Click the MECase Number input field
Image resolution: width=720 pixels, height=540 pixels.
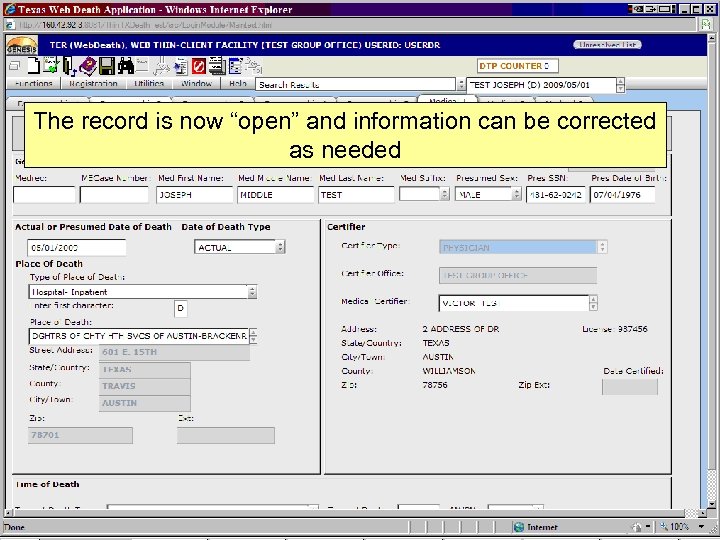point(114,195)
